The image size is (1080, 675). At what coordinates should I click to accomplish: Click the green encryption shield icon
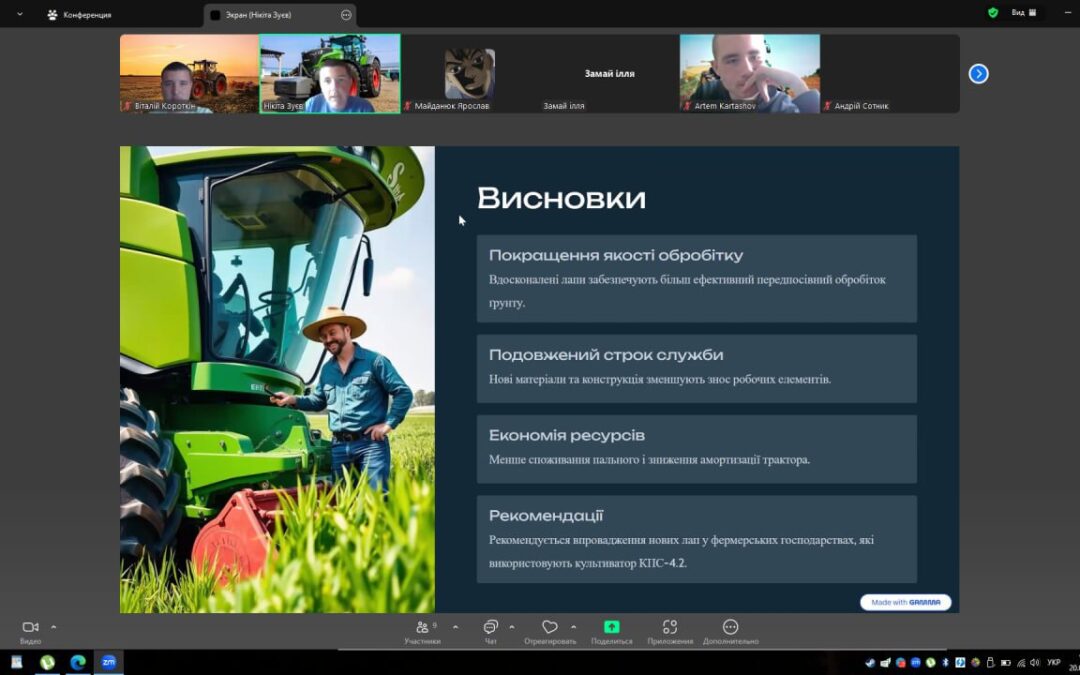993,13
